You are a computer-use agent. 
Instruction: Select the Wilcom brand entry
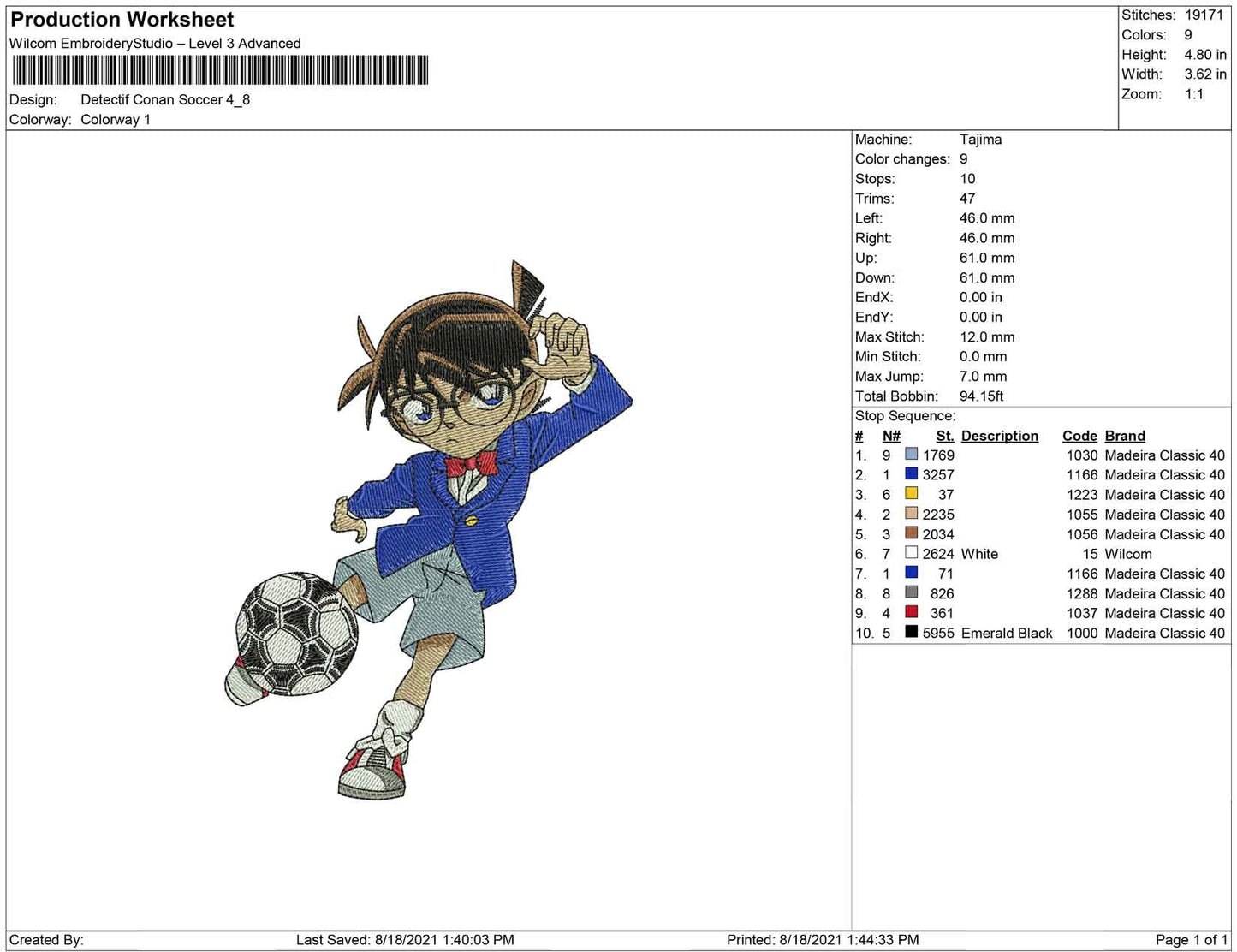(1128, 554)
